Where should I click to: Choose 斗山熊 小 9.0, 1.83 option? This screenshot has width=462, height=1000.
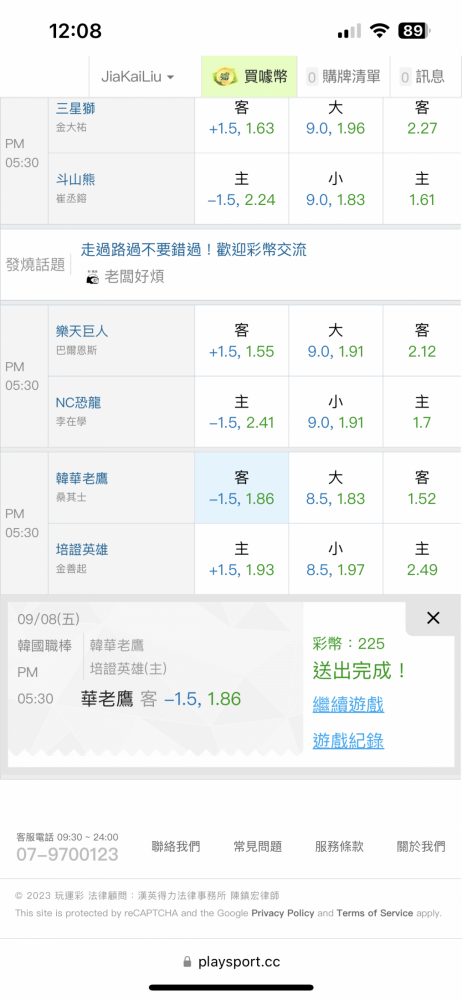point(336,189)
